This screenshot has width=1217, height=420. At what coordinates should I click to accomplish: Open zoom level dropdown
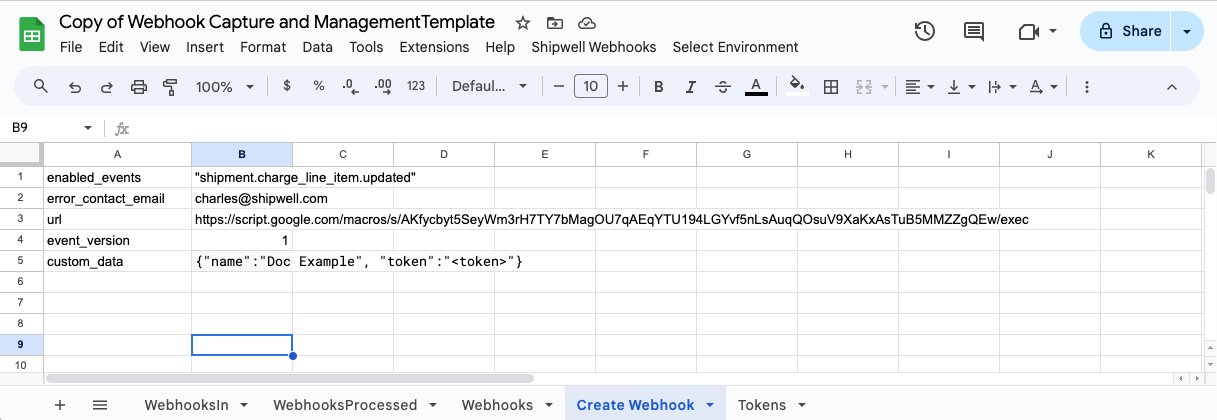(x=225, y=87)
